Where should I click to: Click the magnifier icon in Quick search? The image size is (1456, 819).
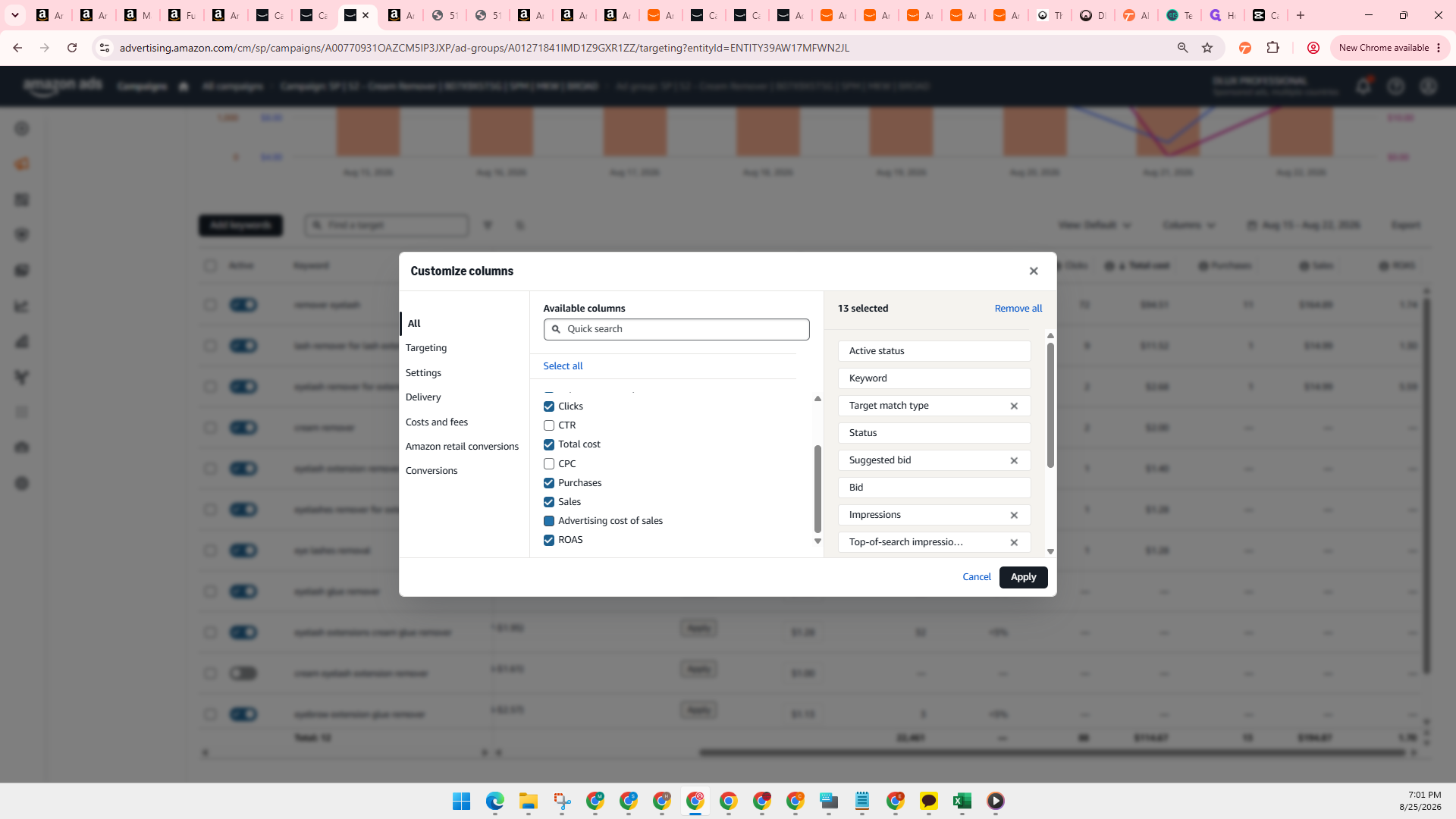click(x=556, y=329)
